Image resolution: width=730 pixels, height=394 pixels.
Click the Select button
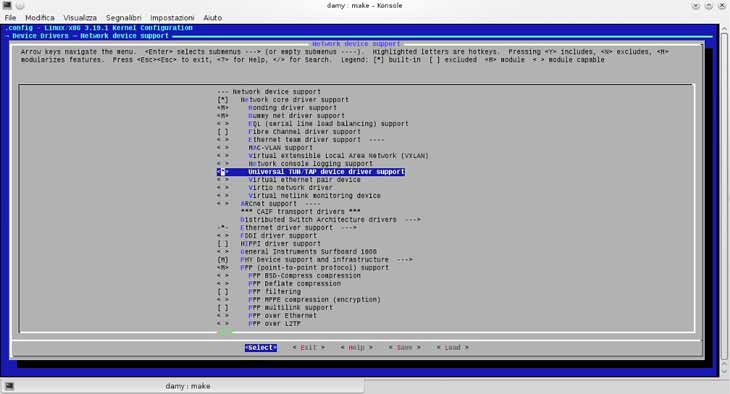tap(261, 347)
